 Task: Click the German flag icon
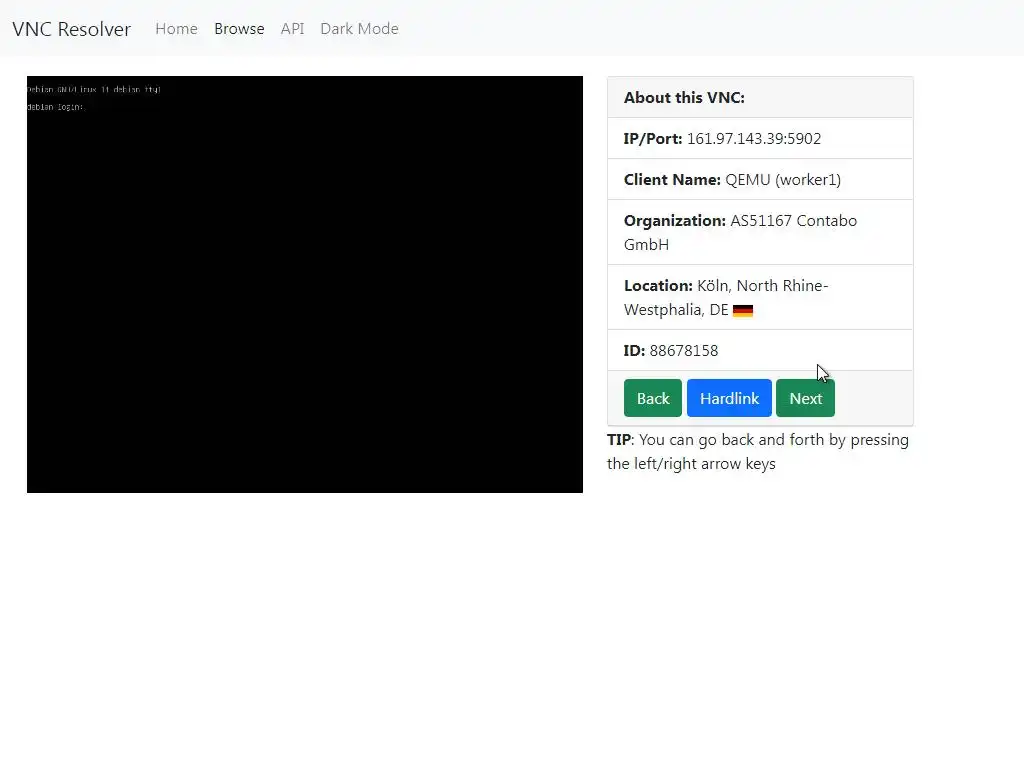pos(743,310)
